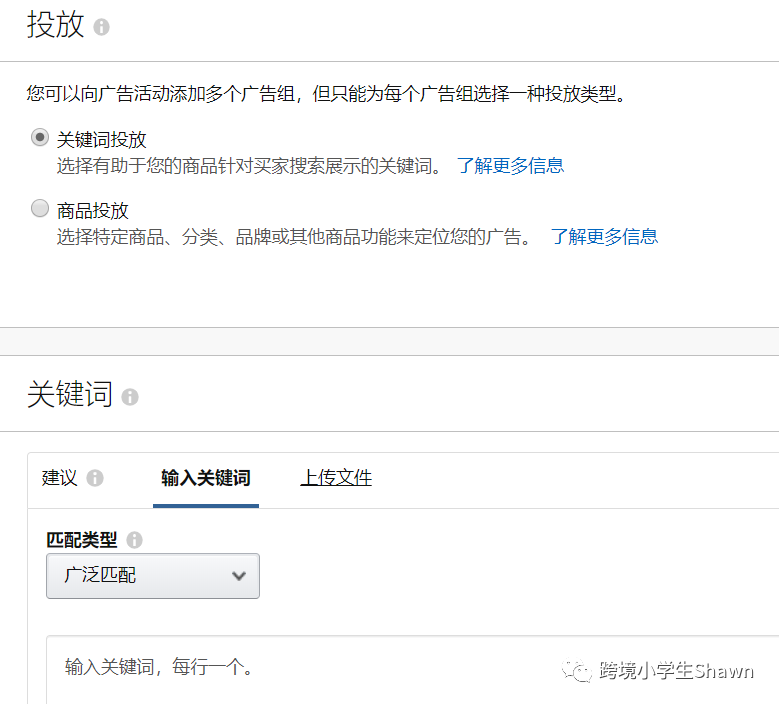The image size is (779, 704).
Task: Click the 跨境小学生Shawn watermark text
Action: [x=676, y=671]
